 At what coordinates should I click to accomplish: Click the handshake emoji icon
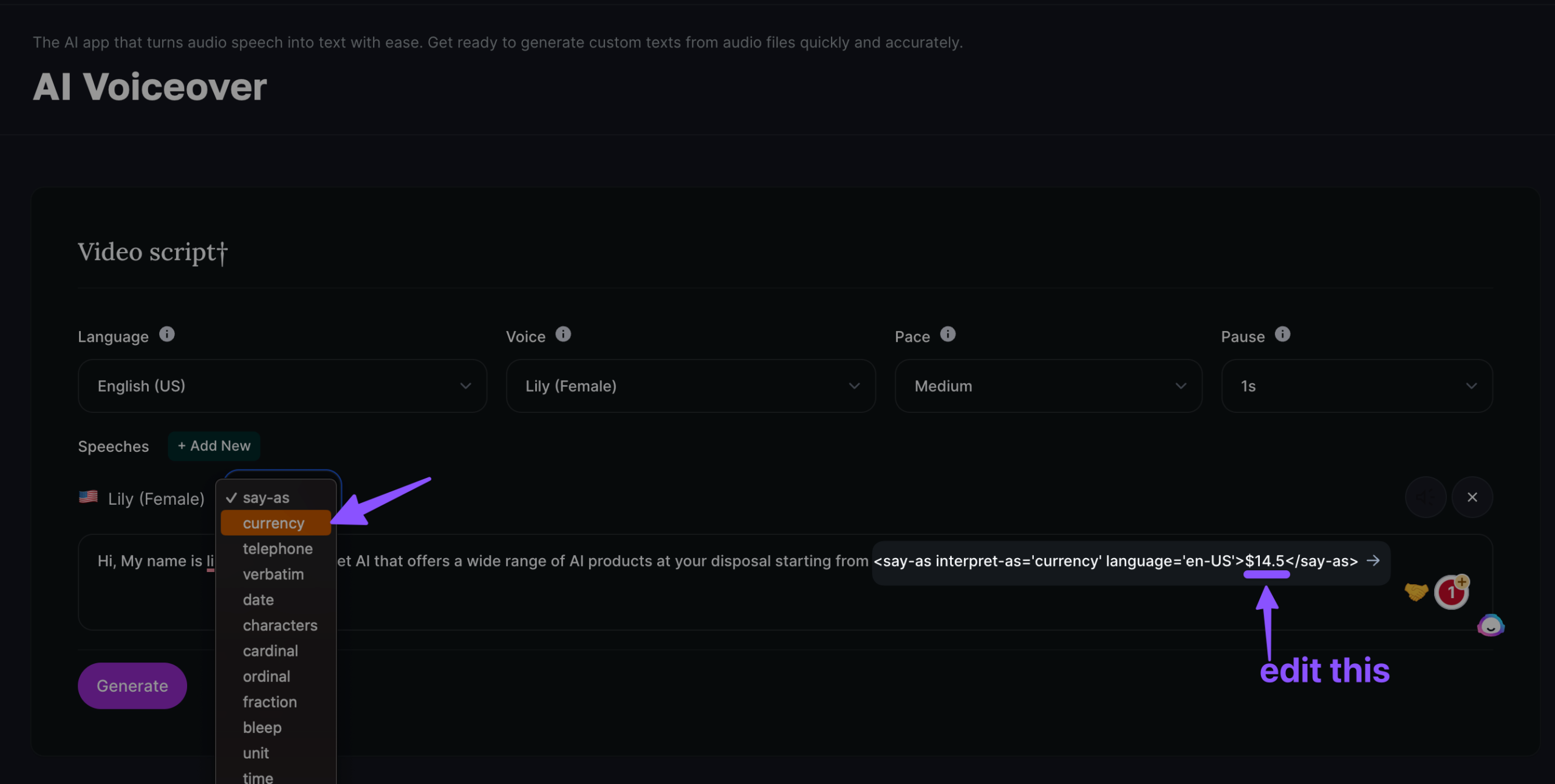[x=1416, y=591]
